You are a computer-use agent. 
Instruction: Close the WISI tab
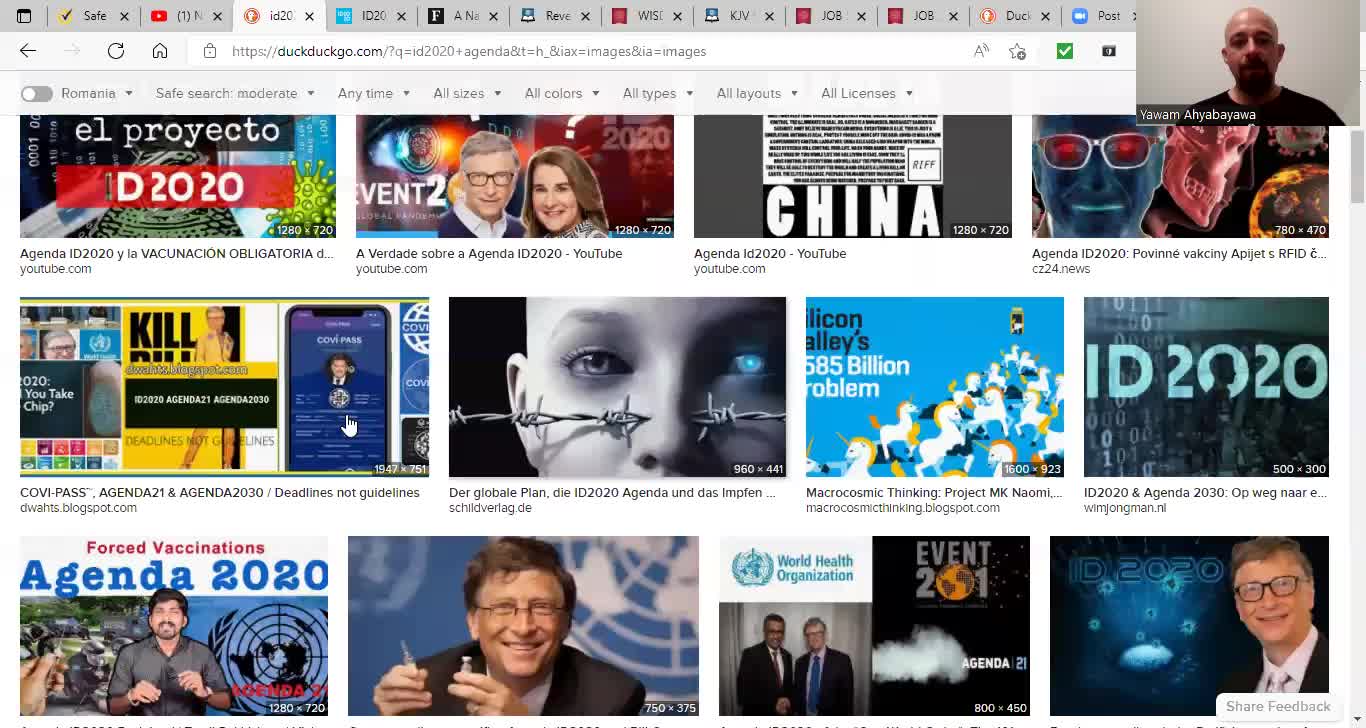(679, 16)
